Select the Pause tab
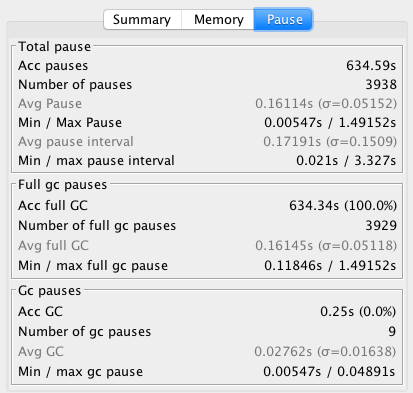413x393 pixels. pos(283,20)
